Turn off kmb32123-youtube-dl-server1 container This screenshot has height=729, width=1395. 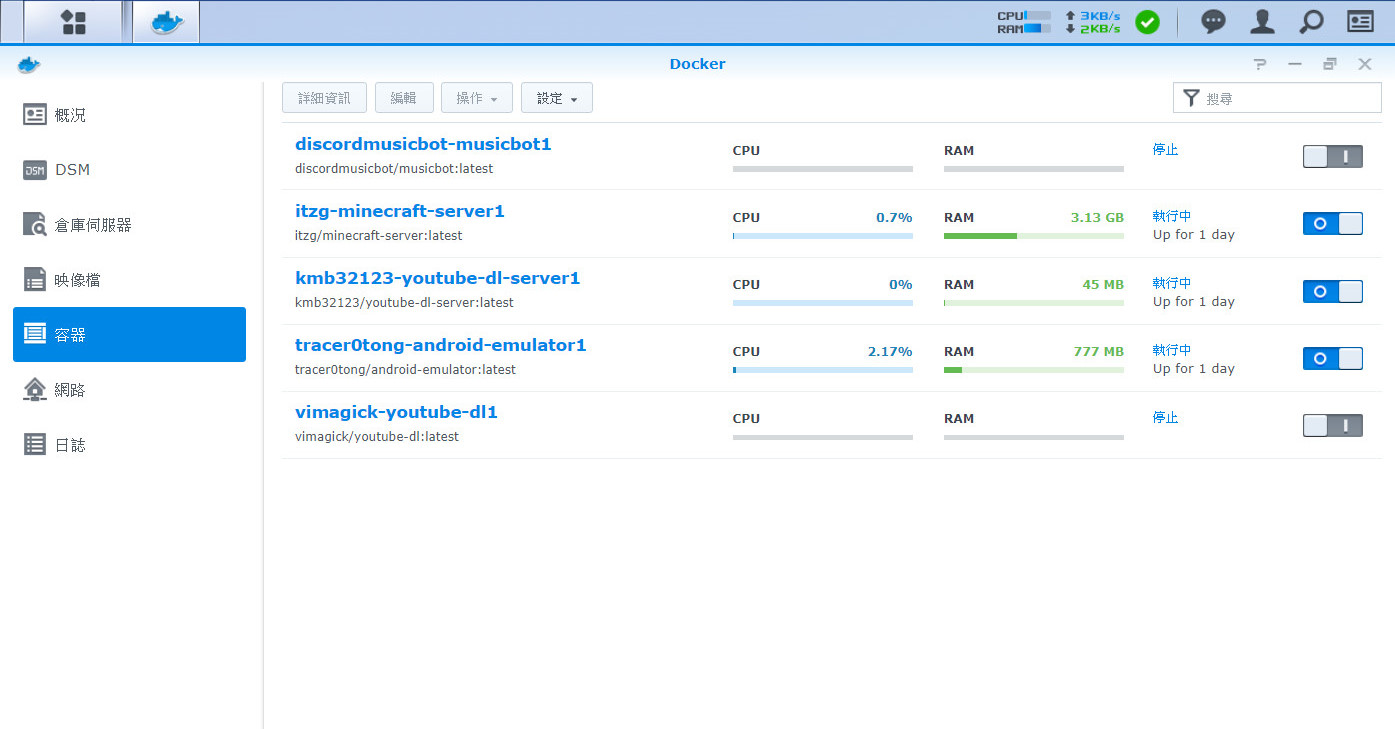(1333, 291)
